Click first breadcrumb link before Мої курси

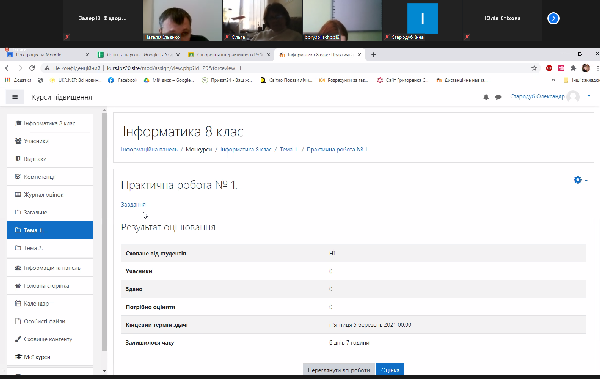point(149,149)
